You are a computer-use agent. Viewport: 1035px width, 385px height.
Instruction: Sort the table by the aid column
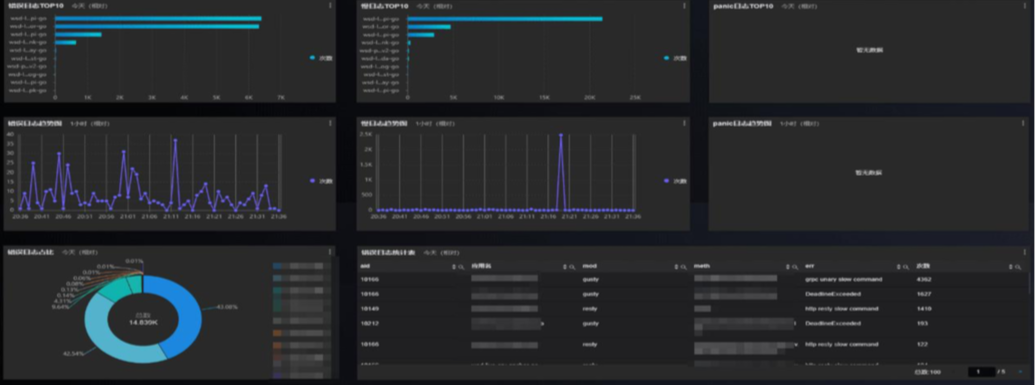click(453, 267)
